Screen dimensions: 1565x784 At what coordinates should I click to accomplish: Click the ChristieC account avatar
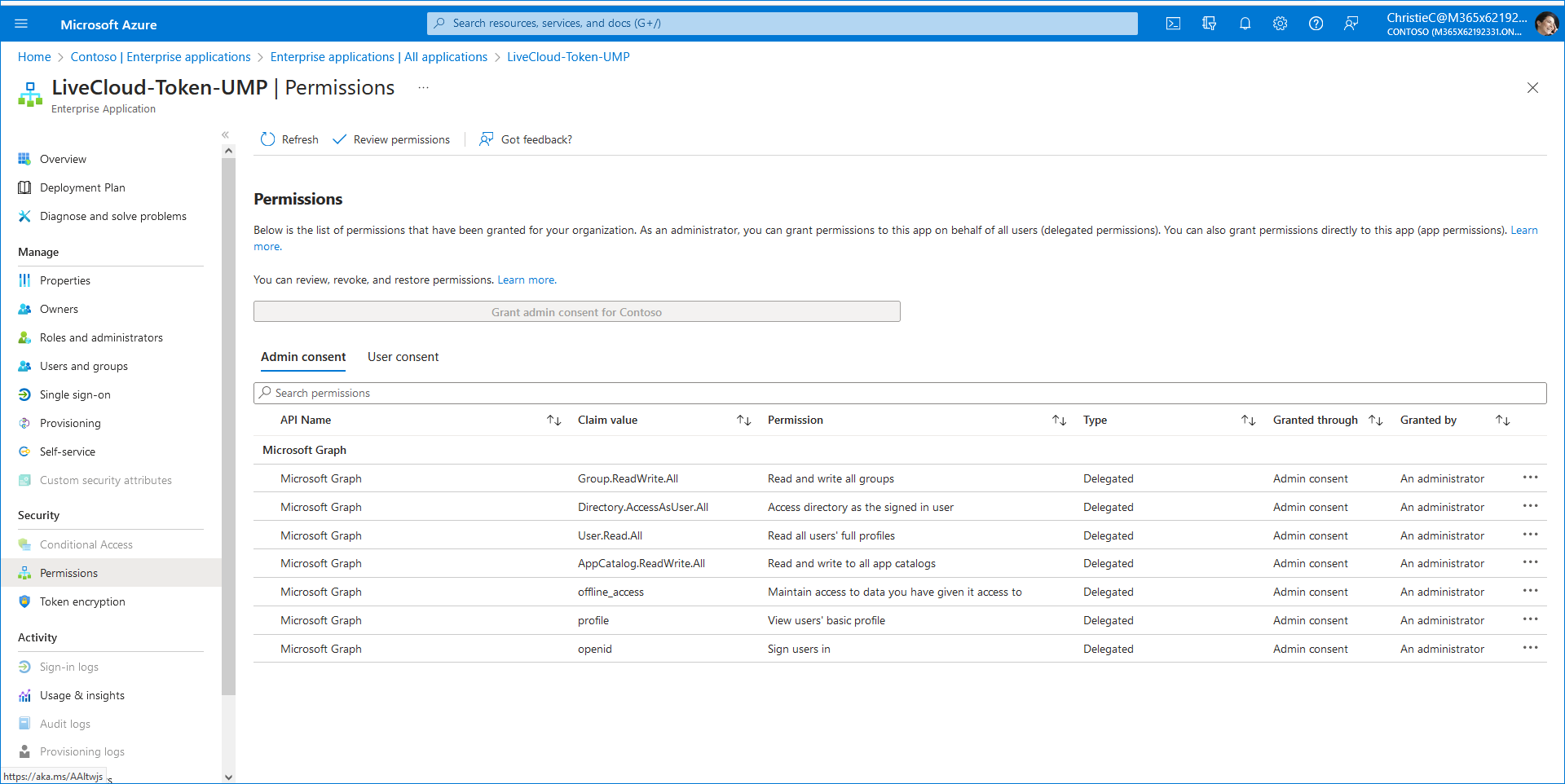point(1546,24)
